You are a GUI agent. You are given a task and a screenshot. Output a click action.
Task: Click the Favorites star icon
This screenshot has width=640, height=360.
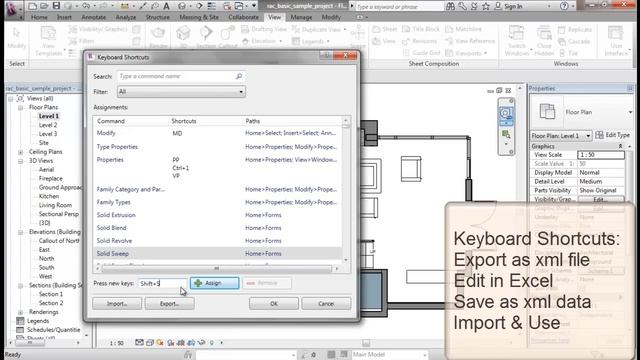[x=486, y=6]
